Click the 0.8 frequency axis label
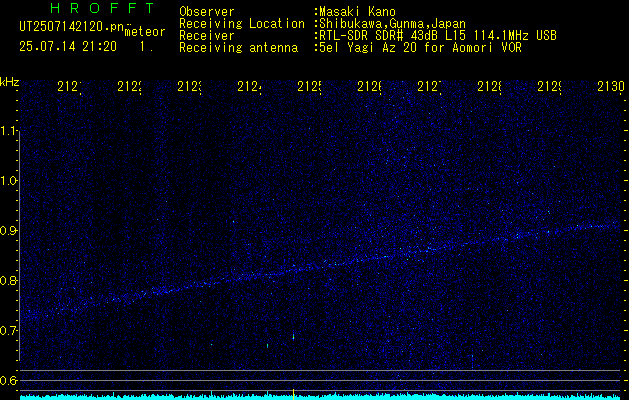Screen dimensions: 629x400 10,280
